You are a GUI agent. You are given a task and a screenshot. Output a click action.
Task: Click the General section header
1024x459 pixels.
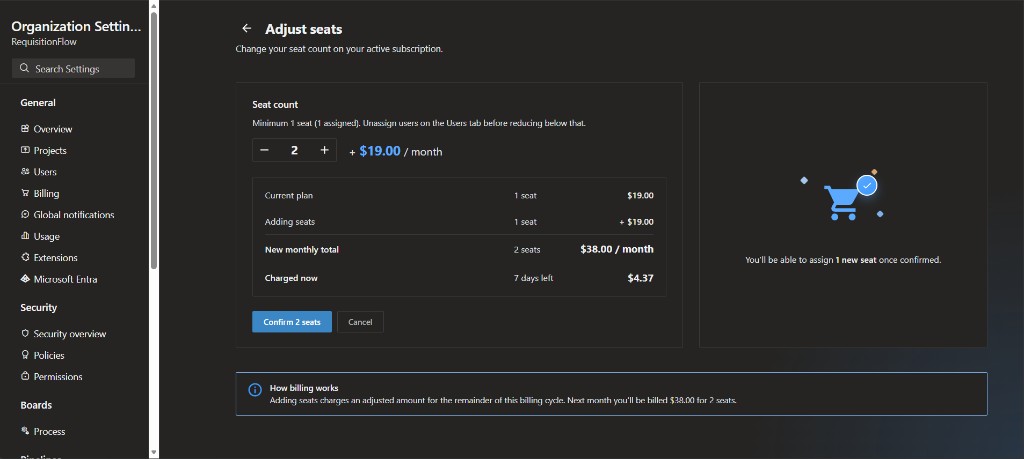(38, 103)
